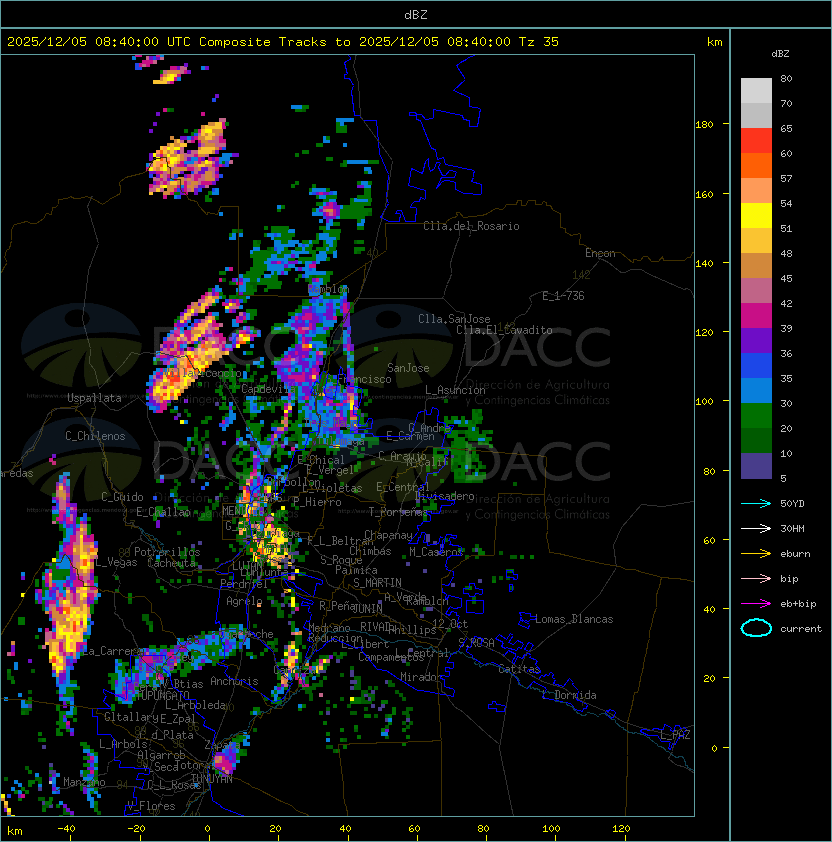832x842 pixels.
Task: Click the purple 36-39 dBZ swatch
Action: point(756,340)
